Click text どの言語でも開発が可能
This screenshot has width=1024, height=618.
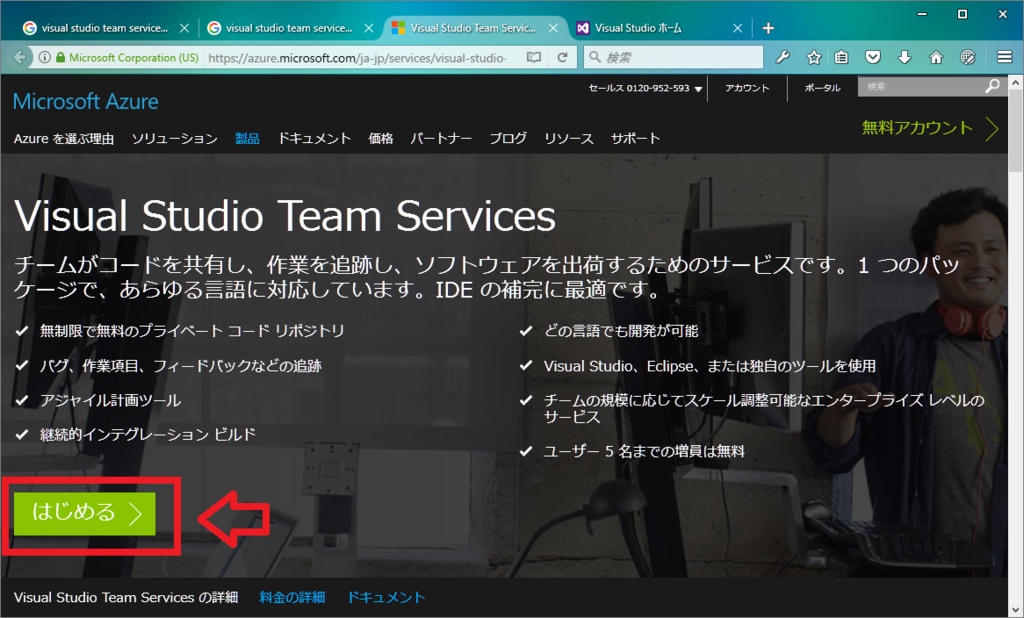click(x=621, y=331)
